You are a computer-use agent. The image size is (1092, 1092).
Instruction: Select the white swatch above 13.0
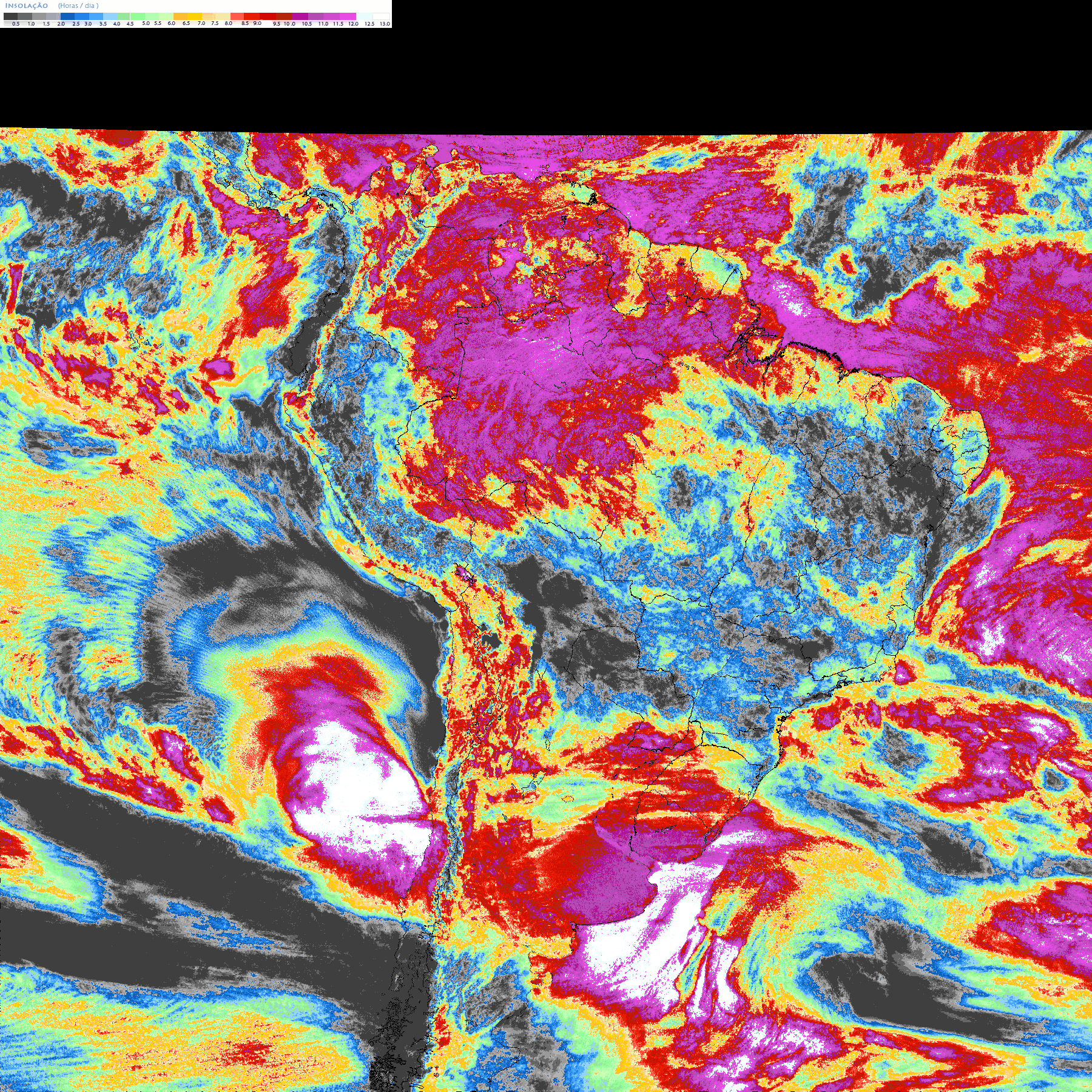pos(381,16)
